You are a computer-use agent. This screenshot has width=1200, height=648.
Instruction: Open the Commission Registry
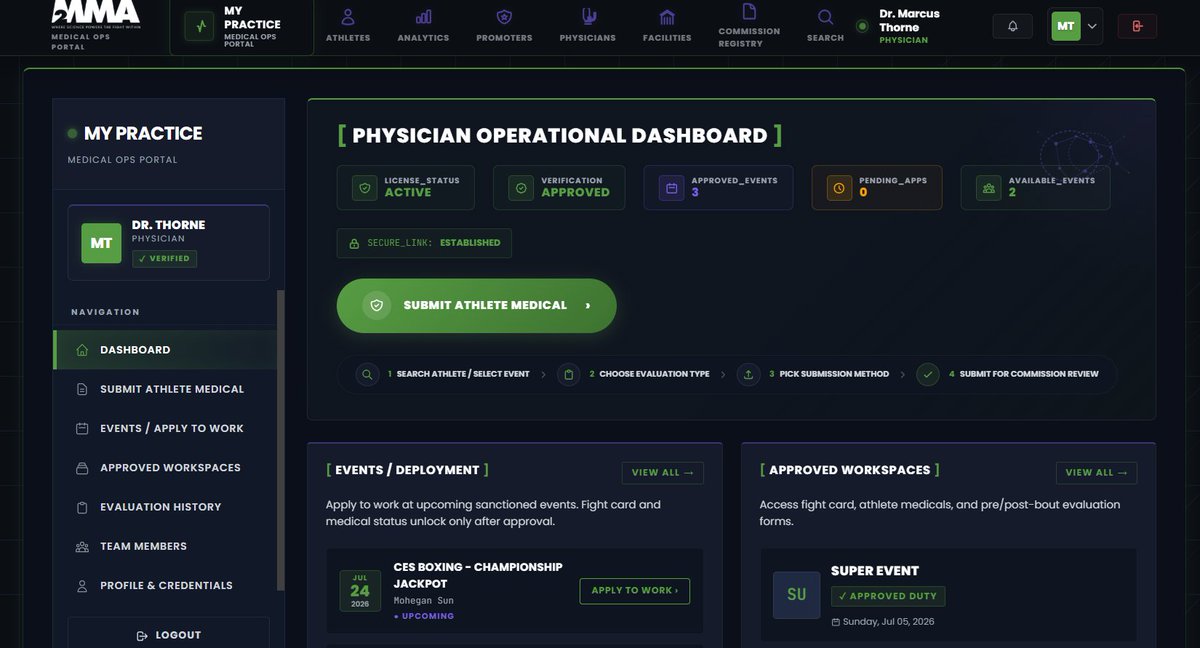(x=749, y=26)
